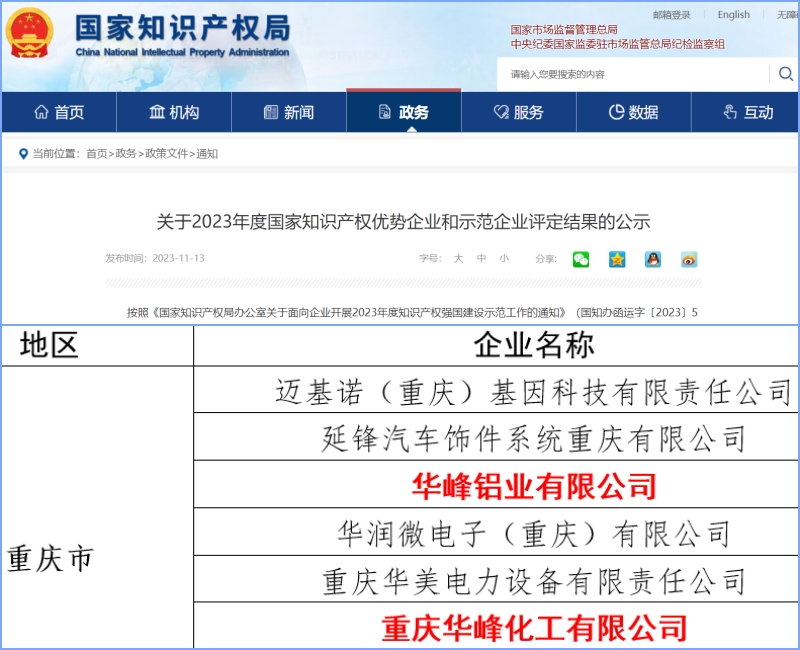Viewport: 800px width, 650px height.
Task: Open the 首页 home nav tab
Action: [x=59, y=112]
